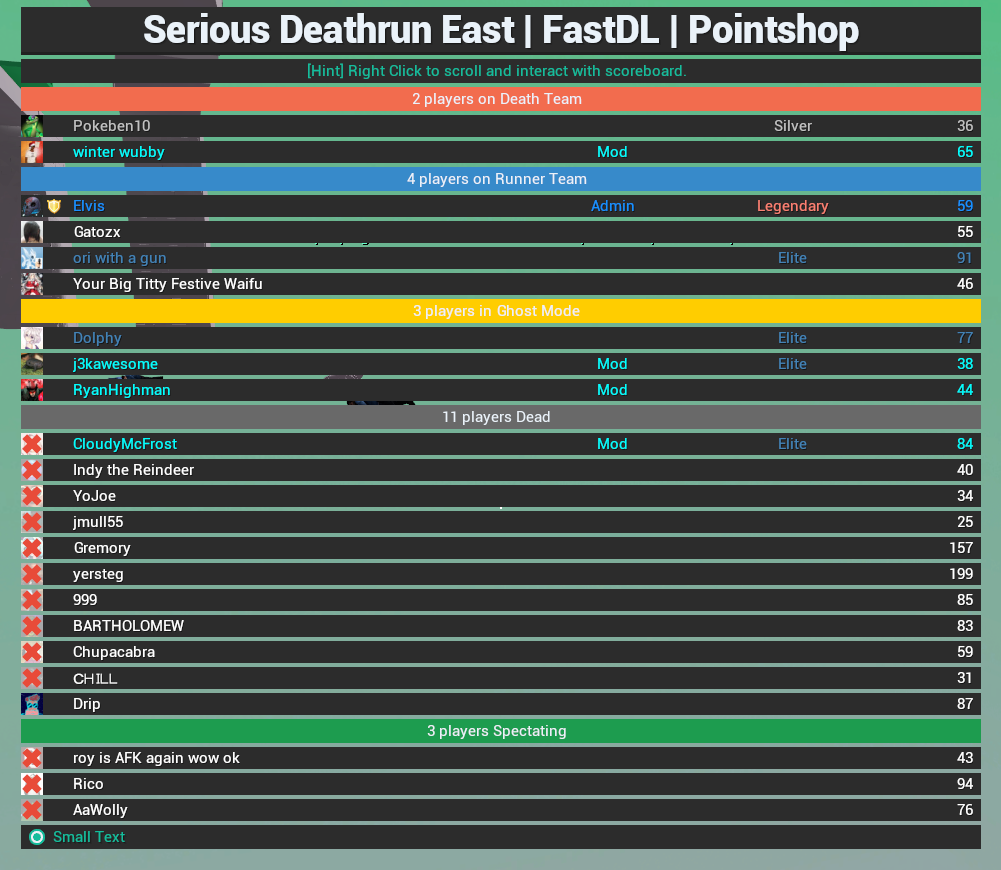Click the red X beside CloudyMcFrost
Viewport: 1001px width, 870px height.
pyautogui.click(x=32, y=444)
